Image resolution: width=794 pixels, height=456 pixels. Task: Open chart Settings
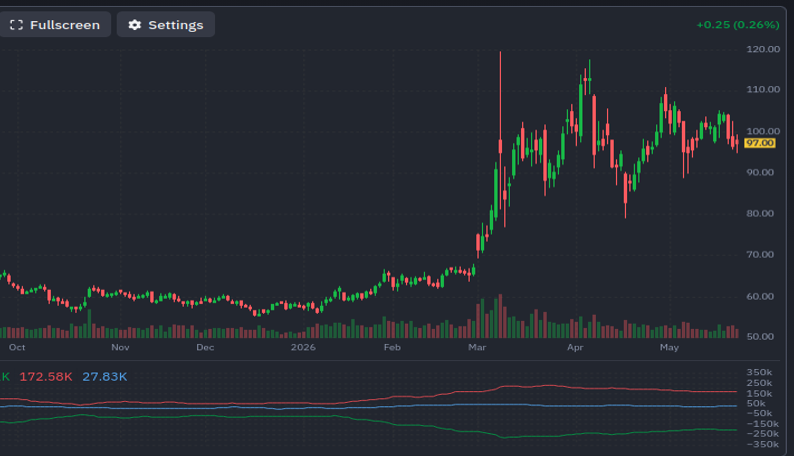[166, 25]
